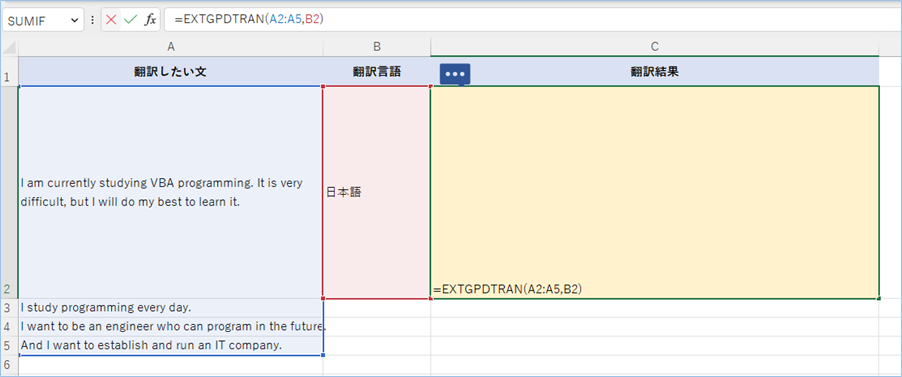Click the EXTGPDTRAN formula inside cell C2
This screenshot has width=902, height=377.
[x=507, y=289]
